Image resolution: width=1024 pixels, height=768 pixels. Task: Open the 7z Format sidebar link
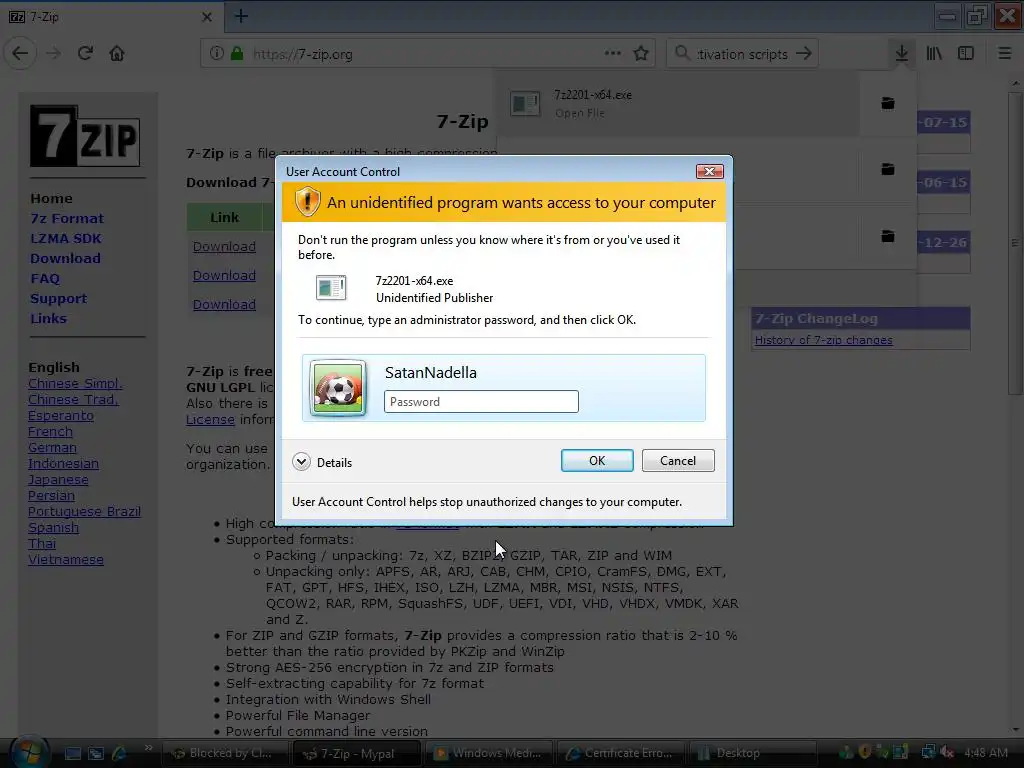click(x=67, y=219)
